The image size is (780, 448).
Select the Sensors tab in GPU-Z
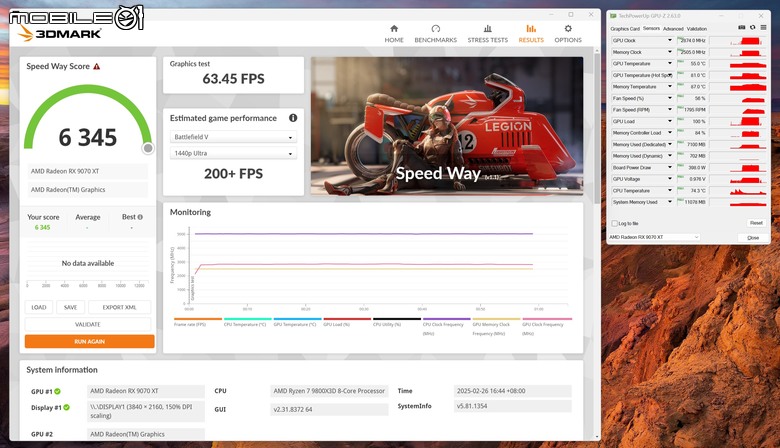(651, 28)
